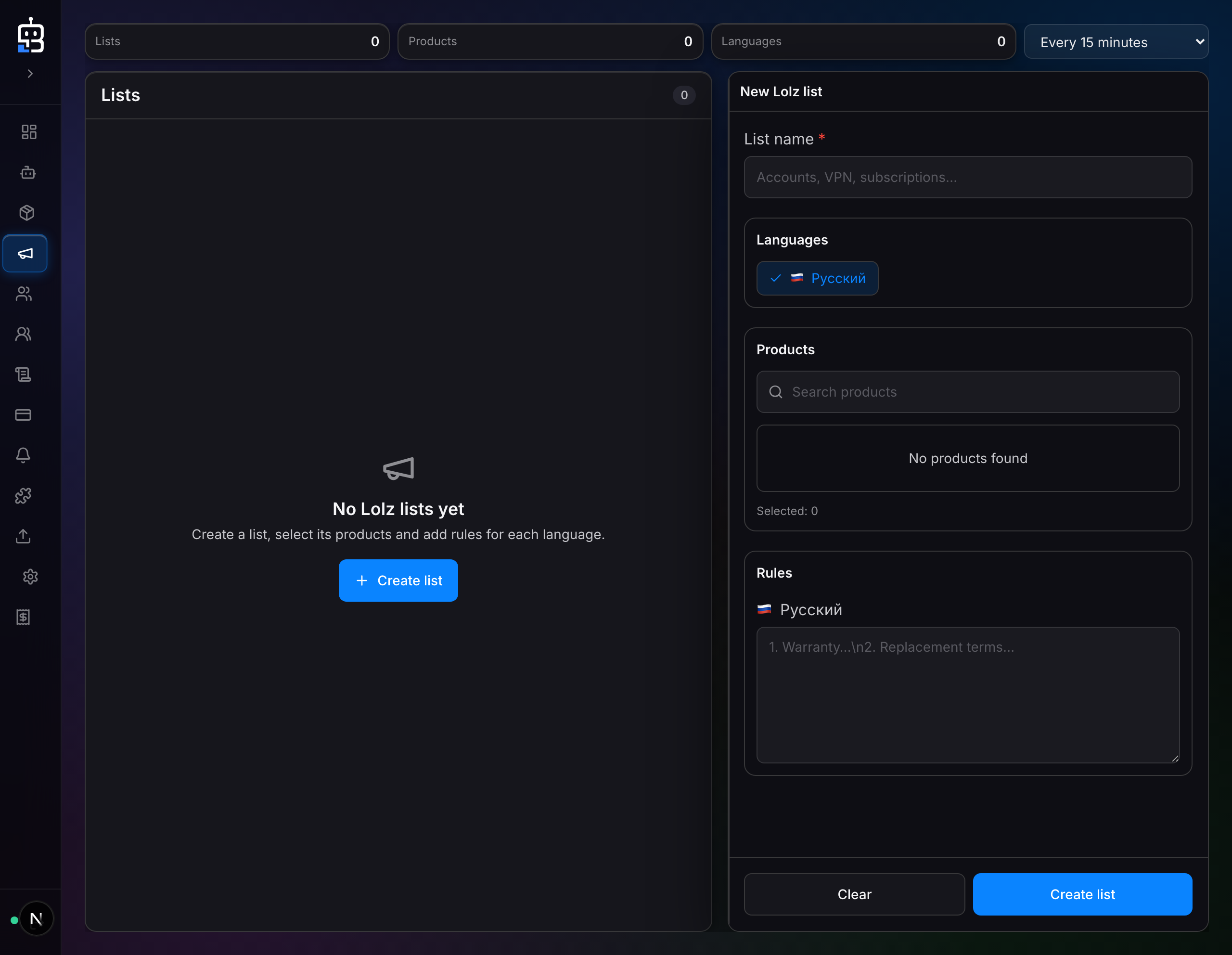The width and height of the screenshot is (1232, 955).
Task: Click the Русский rules textarea
Action: pos(967,695)
